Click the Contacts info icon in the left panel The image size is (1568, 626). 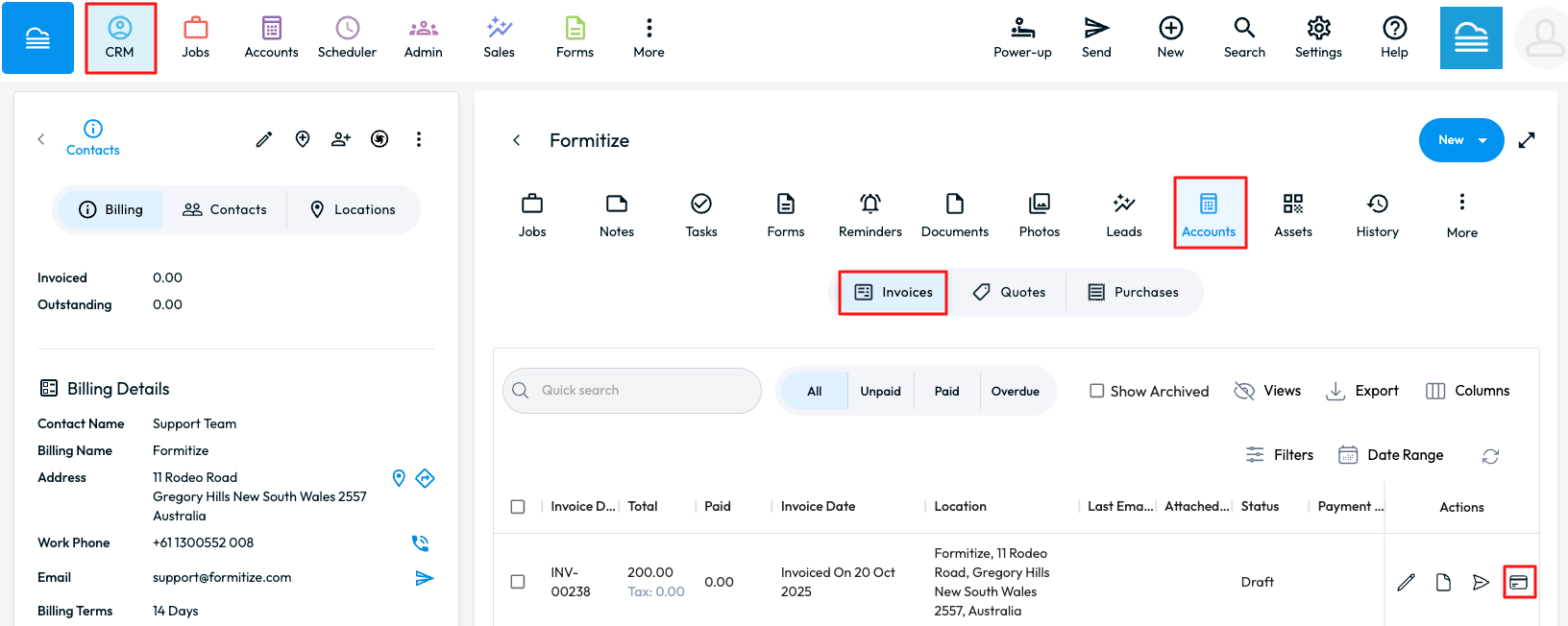coord(93,138)
